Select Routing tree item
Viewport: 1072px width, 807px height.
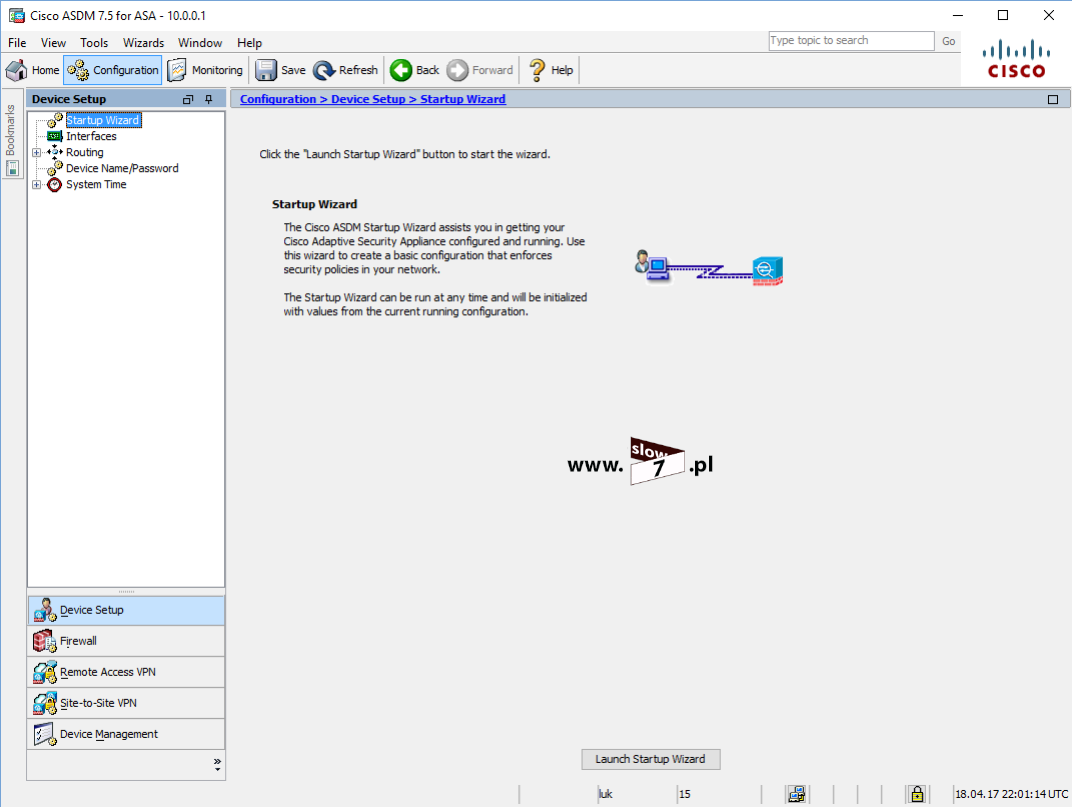coord(85,152)
